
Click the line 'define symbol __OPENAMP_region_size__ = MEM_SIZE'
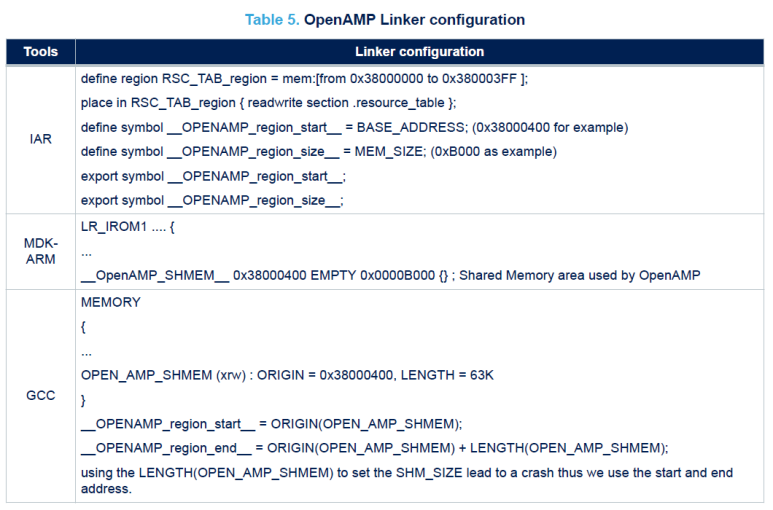319,152
